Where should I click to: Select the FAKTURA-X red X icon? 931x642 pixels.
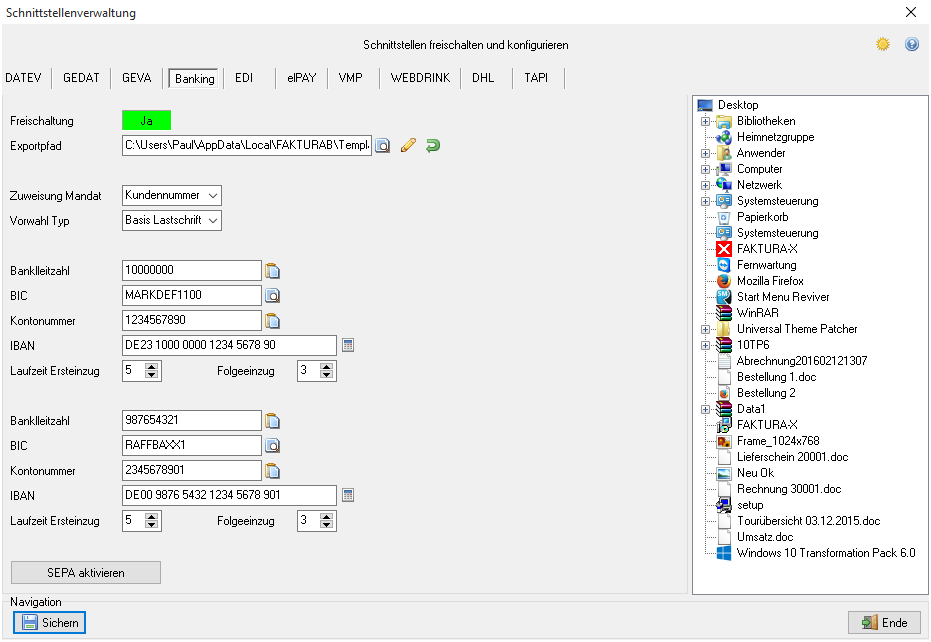pos(724,249)
